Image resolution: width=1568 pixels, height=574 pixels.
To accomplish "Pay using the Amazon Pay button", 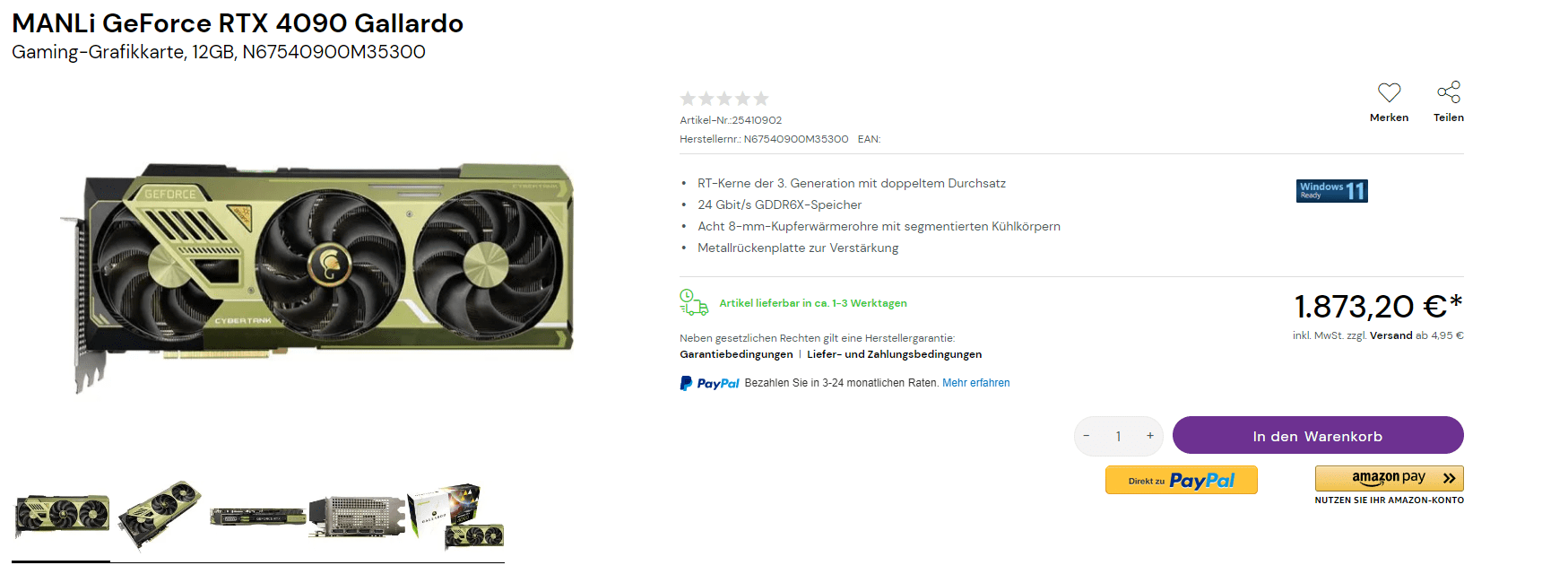I will coord(1390,478).
